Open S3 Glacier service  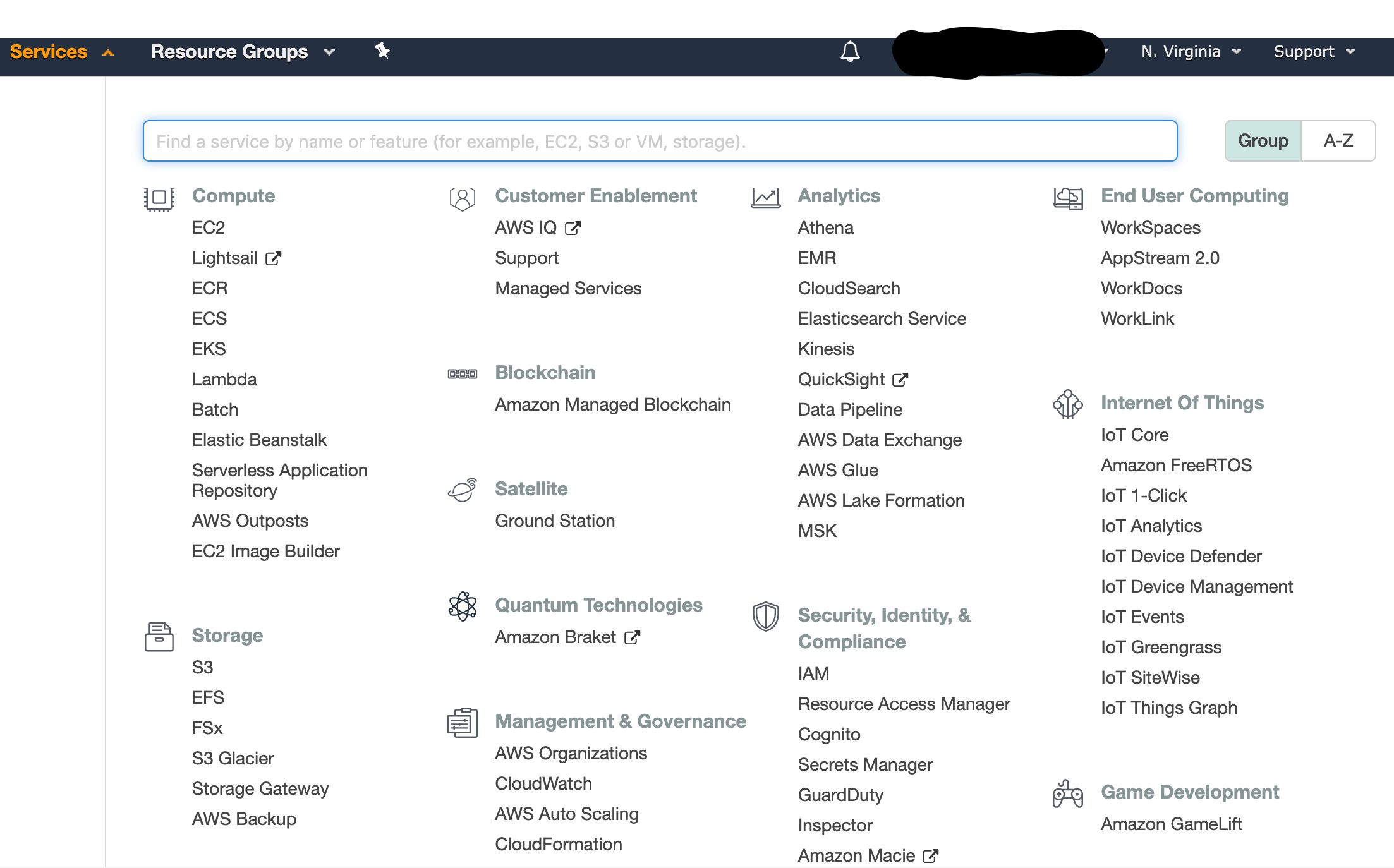tap(233, 758)
